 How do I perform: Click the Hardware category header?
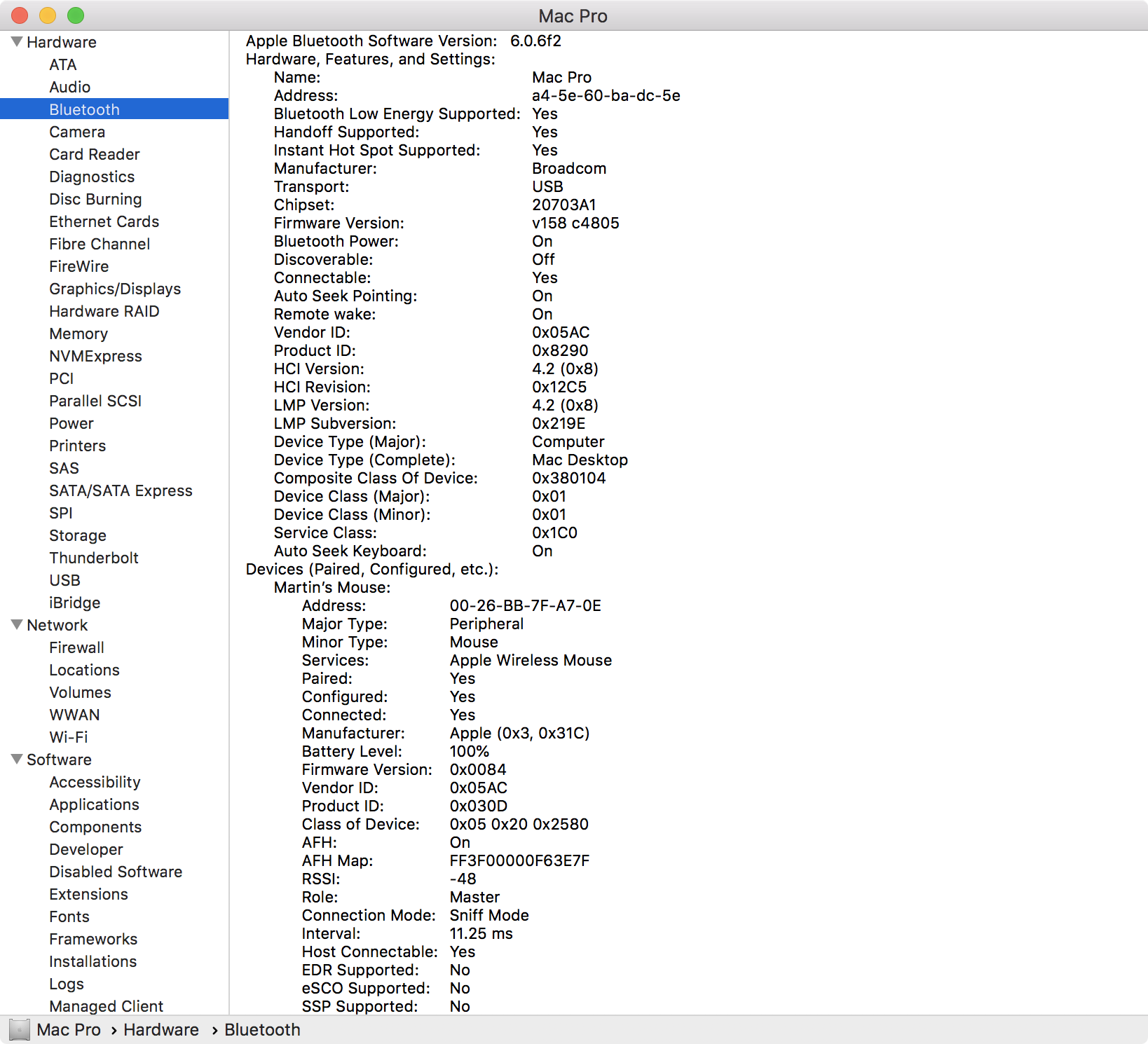coord(62,42)
